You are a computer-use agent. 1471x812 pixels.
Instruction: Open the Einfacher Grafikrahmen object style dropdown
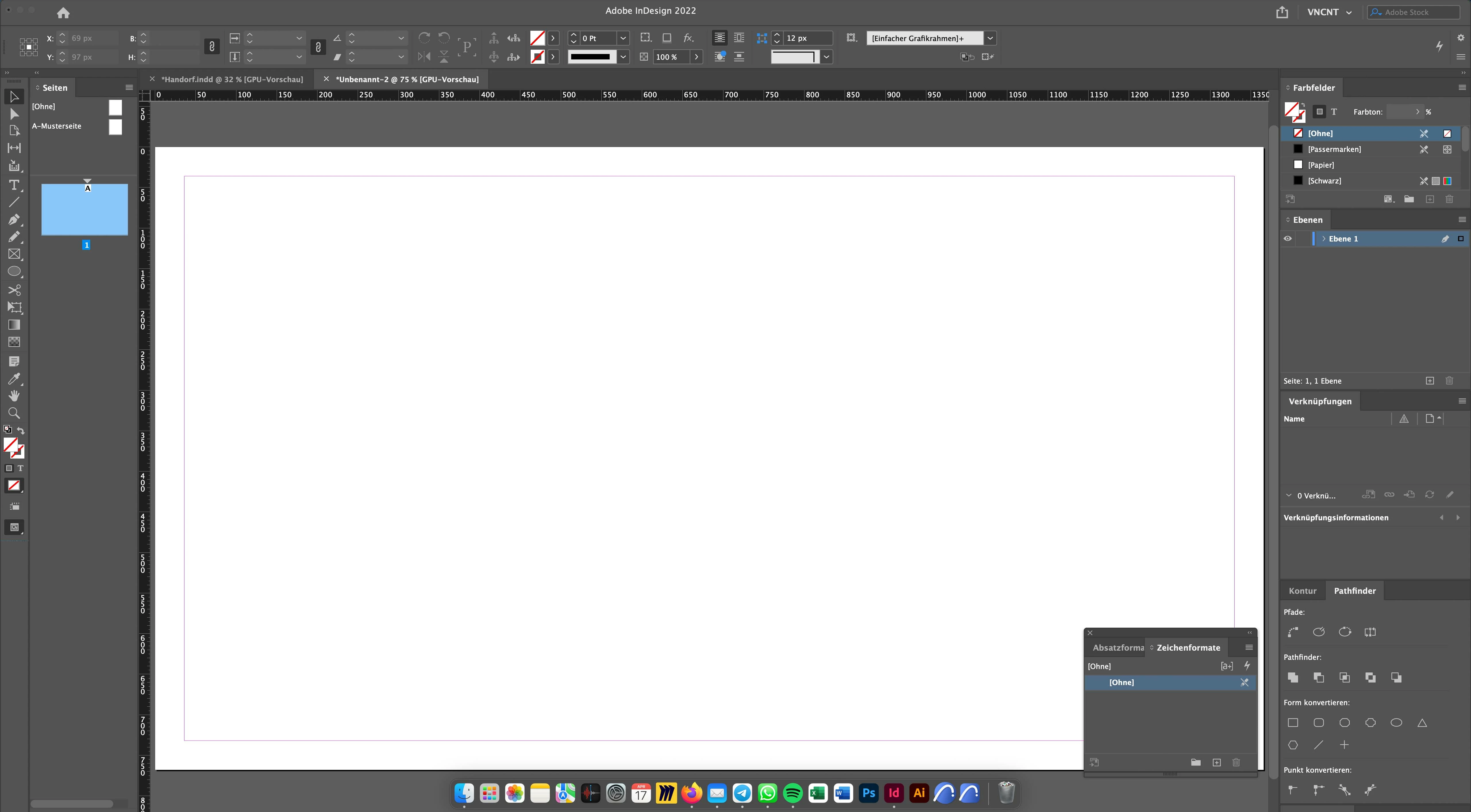click(x=990, y=38)
